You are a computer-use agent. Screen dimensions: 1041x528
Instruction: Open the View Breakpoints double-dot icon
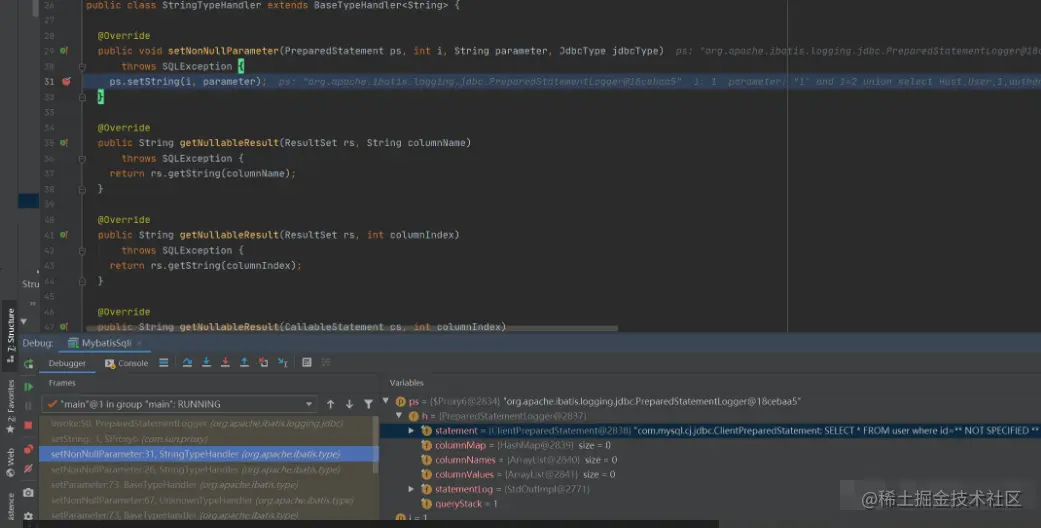click(29, 449)
